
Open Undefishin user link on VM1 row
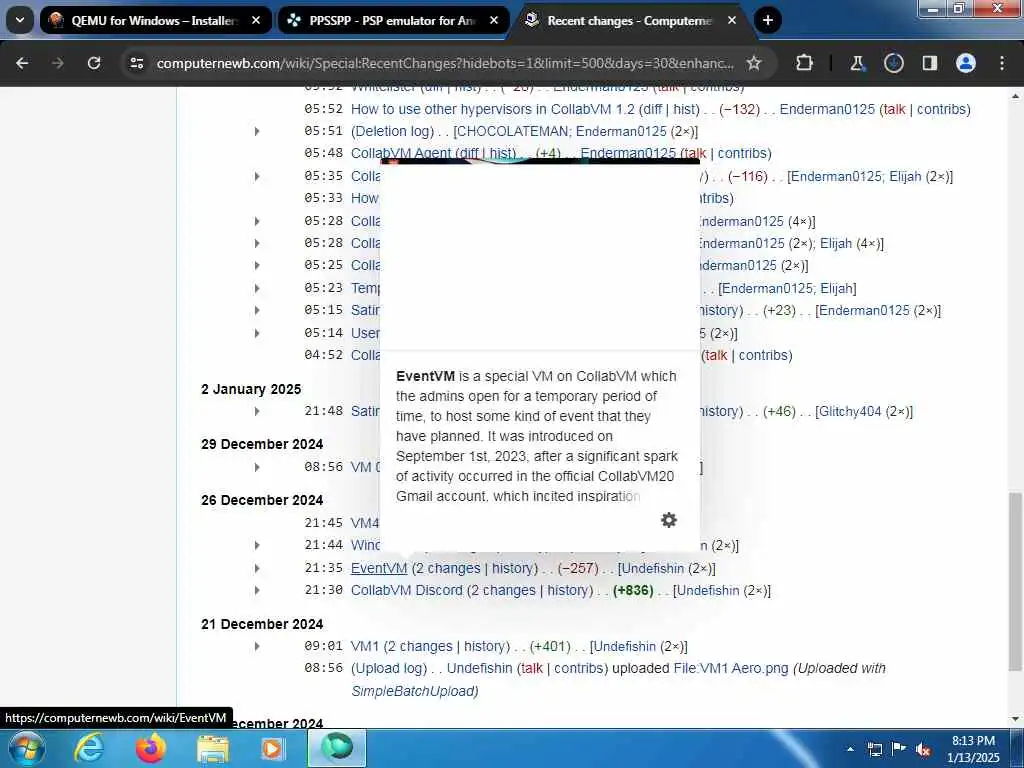[x=624, y=647]
